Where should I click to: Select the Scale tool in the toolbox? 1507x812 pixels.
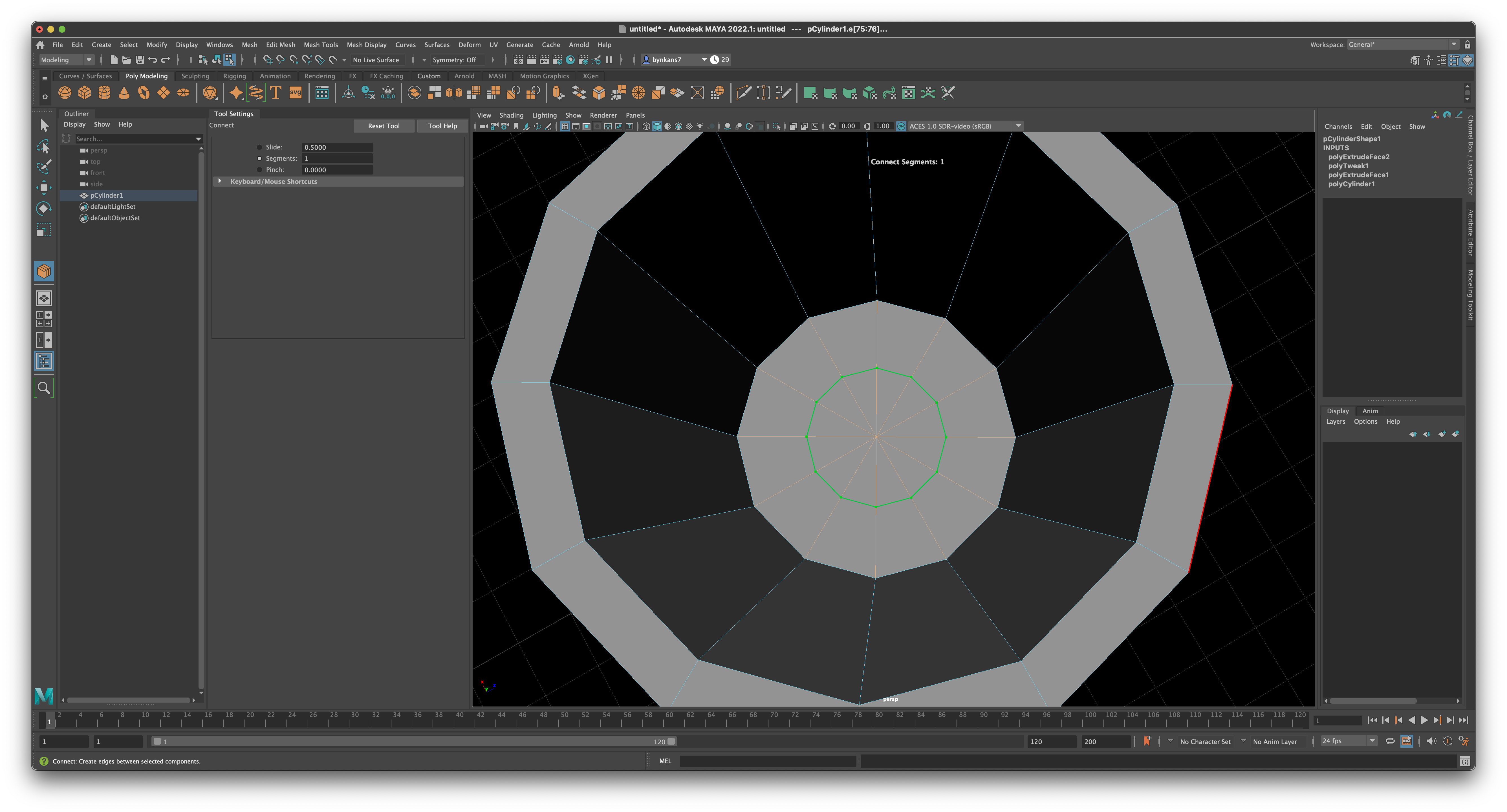[x=44, y=229]
